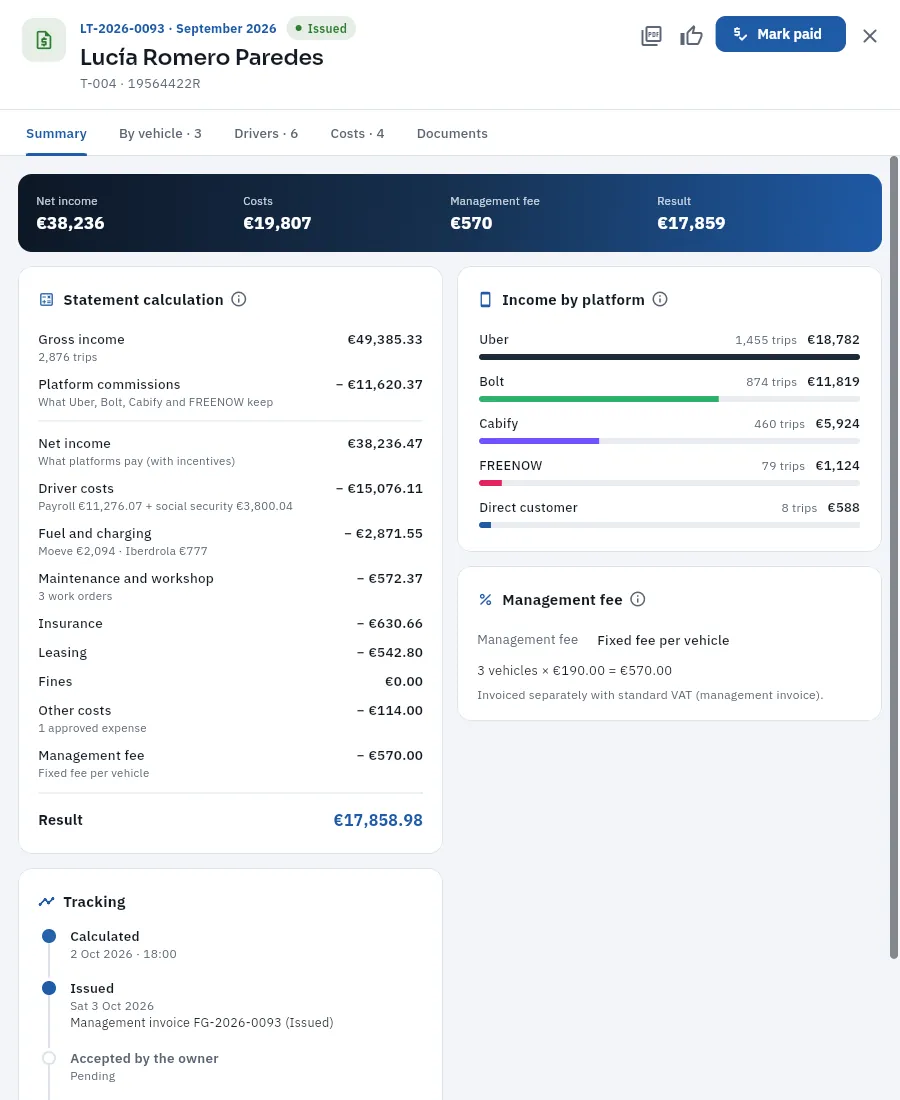Close the statement panel with the X
This screenshot has height=1100, width=900.
(870, 36)
